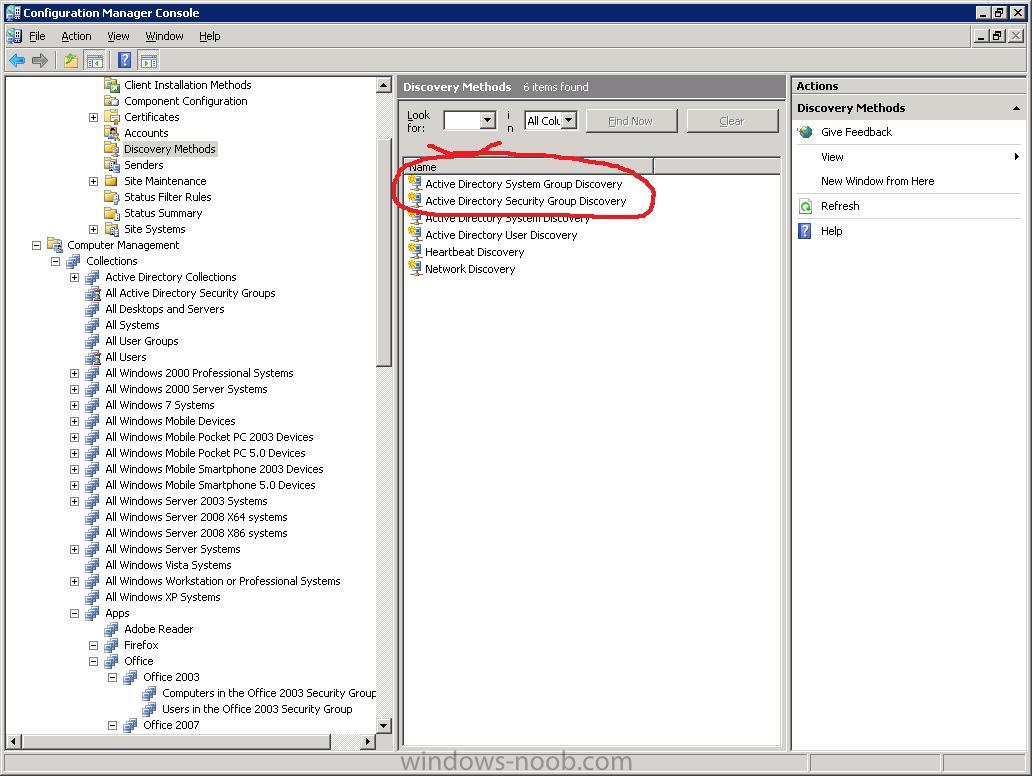Open the Help menu in menu bar
Viewport: 1032px width, 776px height.
210,36
